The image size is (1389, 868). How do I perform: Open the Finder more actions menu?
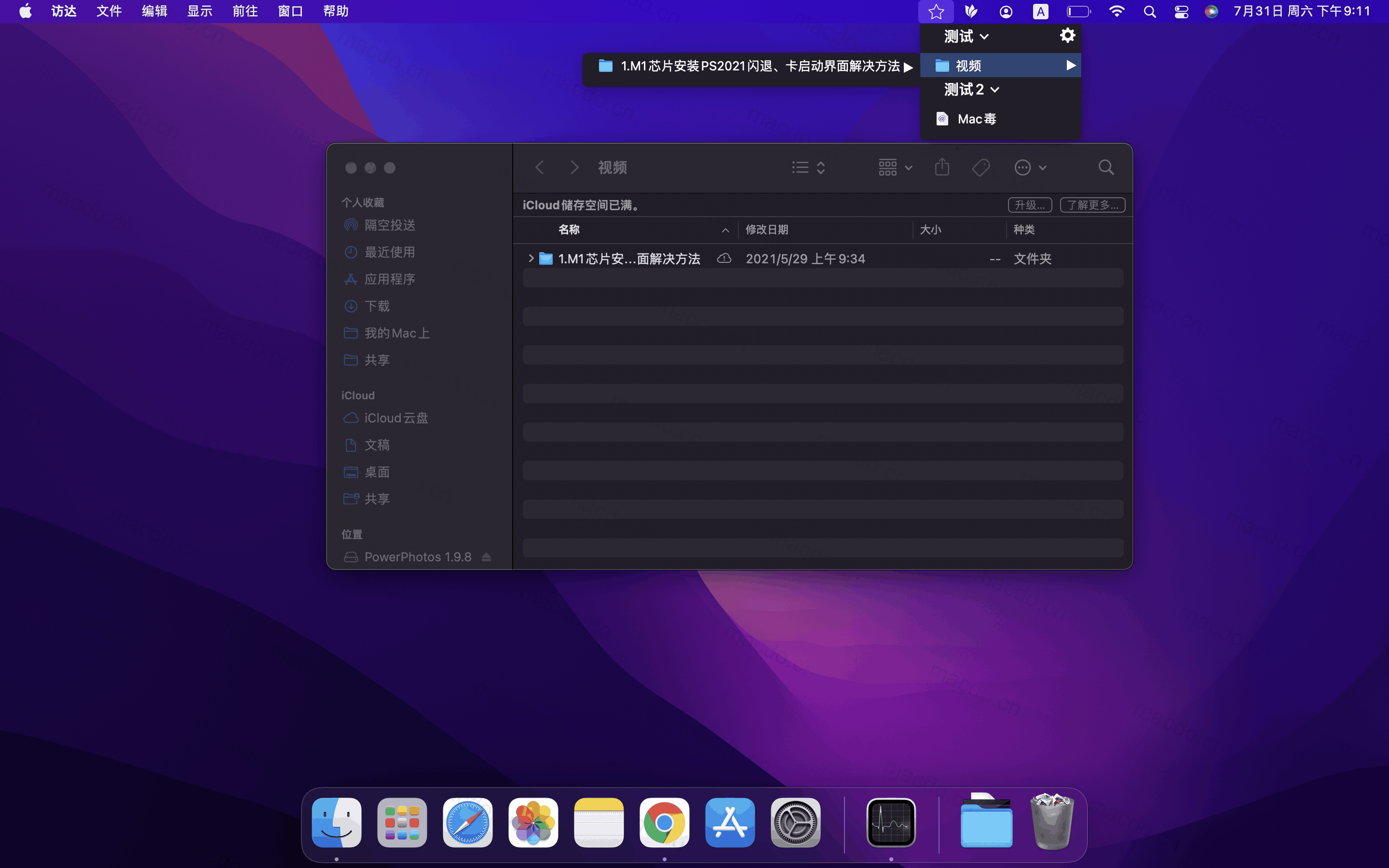pos(1030,167)
